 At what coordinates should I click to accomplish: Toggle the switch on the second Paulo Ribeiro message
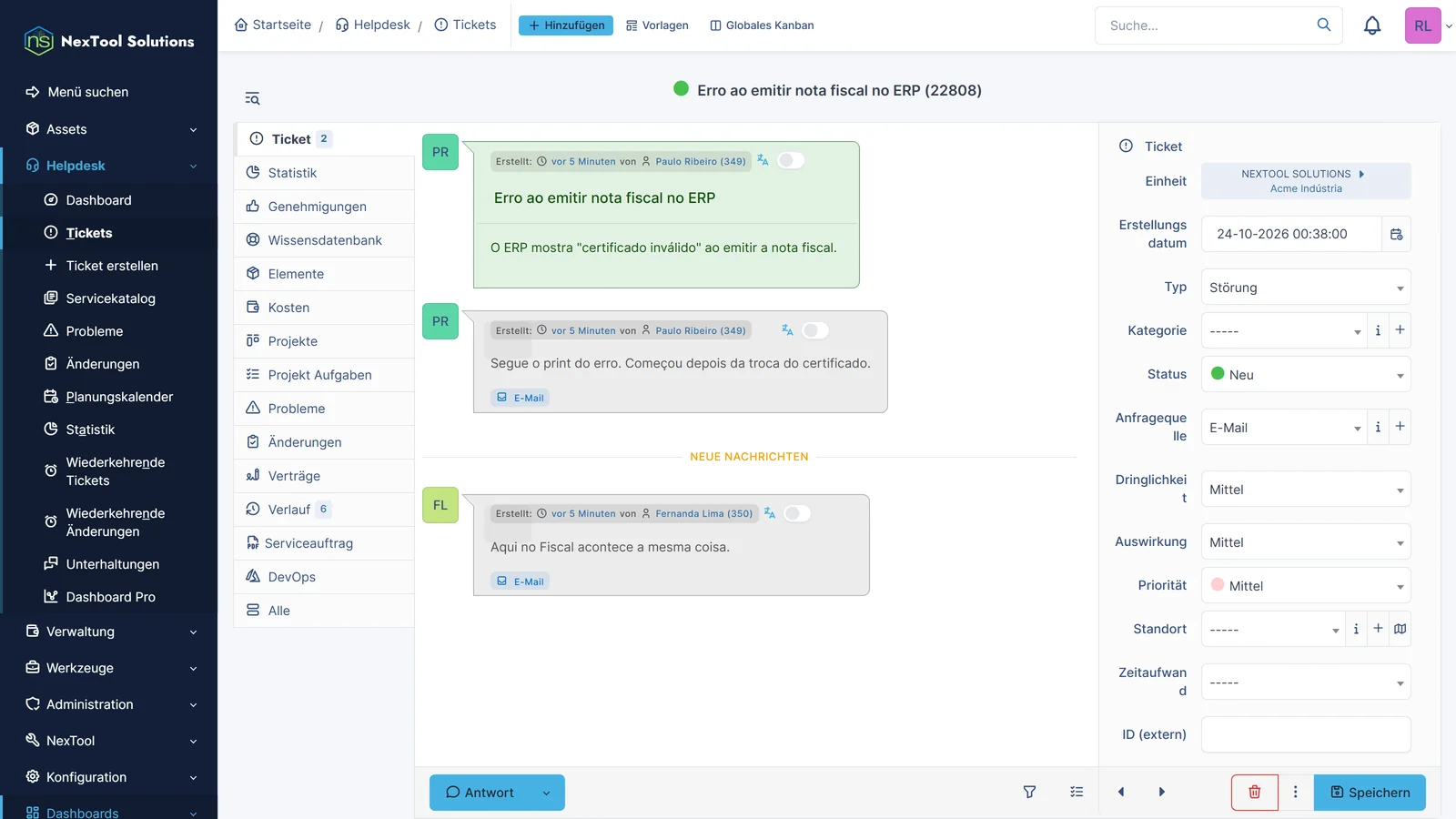[x=814, y=330]
